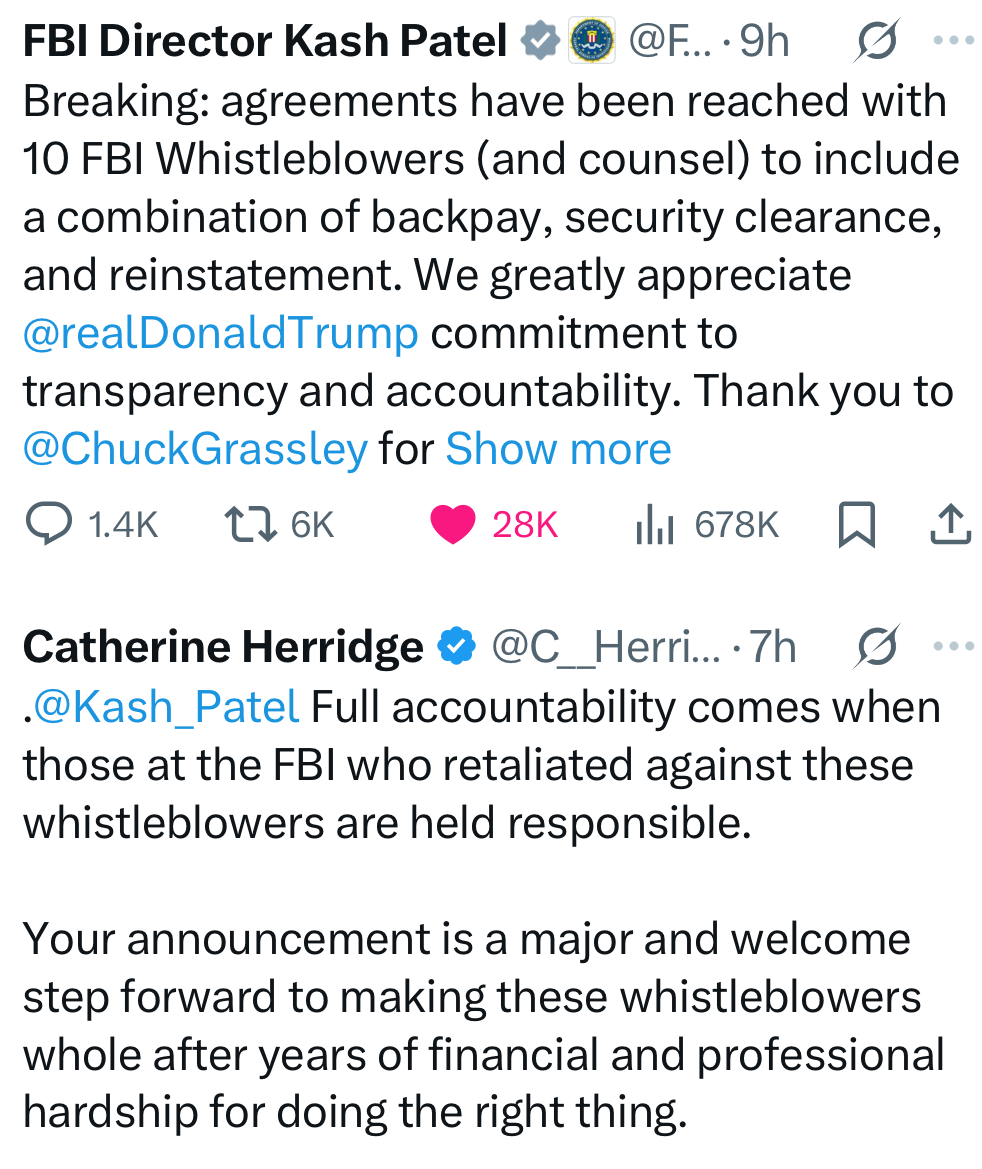Open the @Kash_Patel mention link

(165, 707)
